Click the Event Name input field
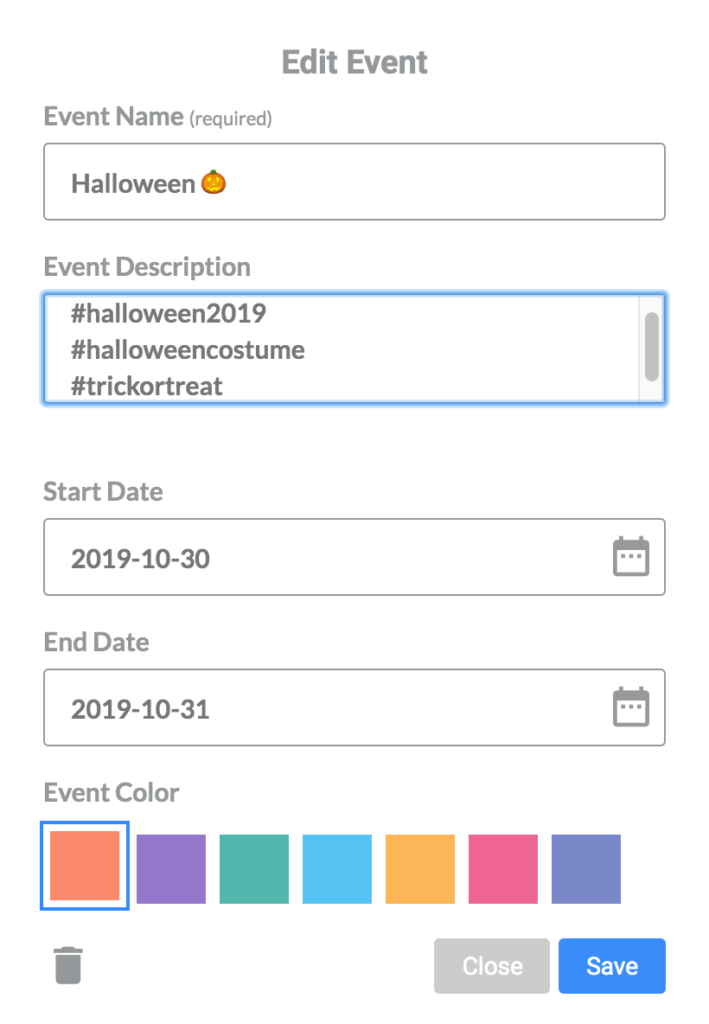709x1024 pixels. (354, 181)
